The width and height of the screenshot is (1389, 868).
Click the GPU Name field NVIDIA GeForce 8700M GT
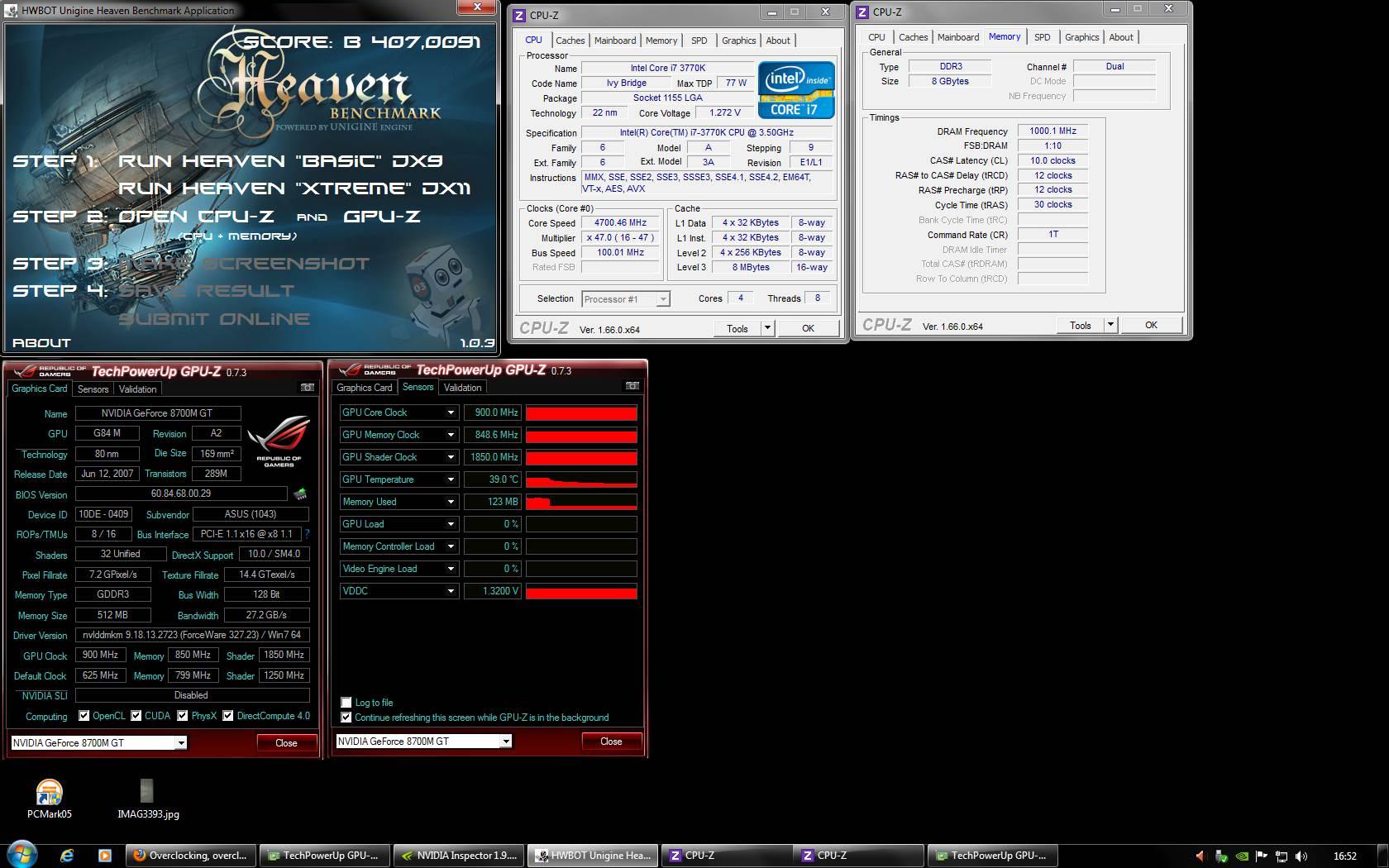pos(158,413)
